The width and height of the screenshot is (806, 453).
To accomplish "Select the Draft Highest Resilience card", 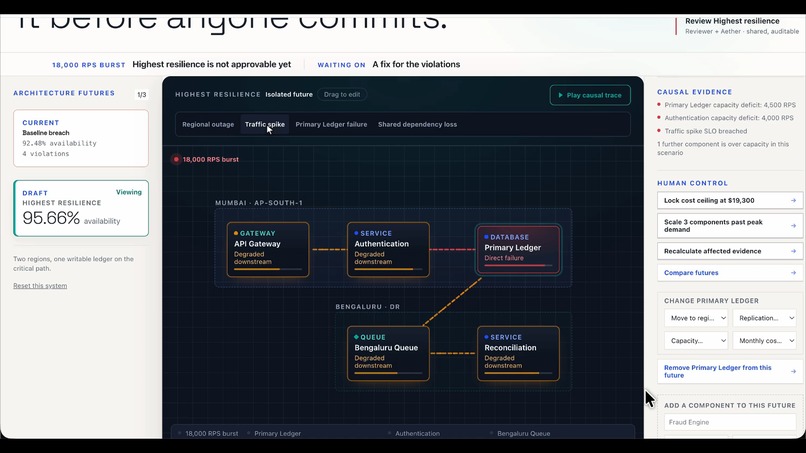I will point(81,208).
